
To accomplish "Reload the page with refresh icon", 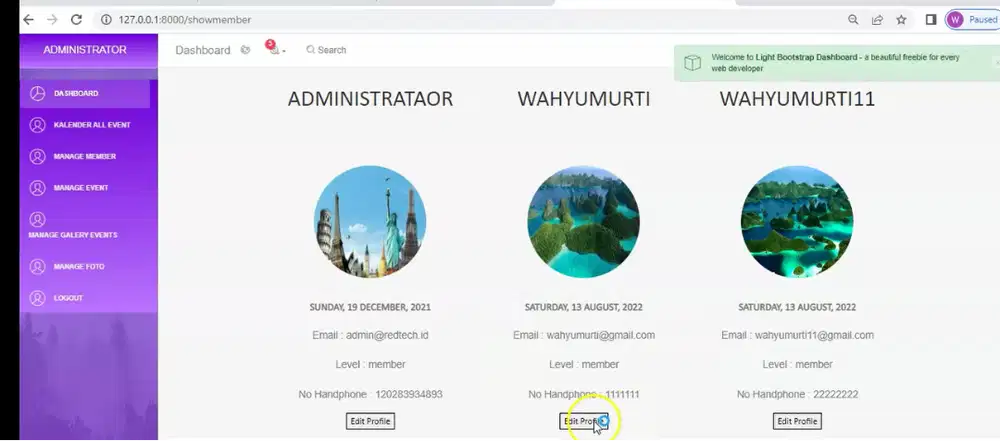I will pos(77,20).
